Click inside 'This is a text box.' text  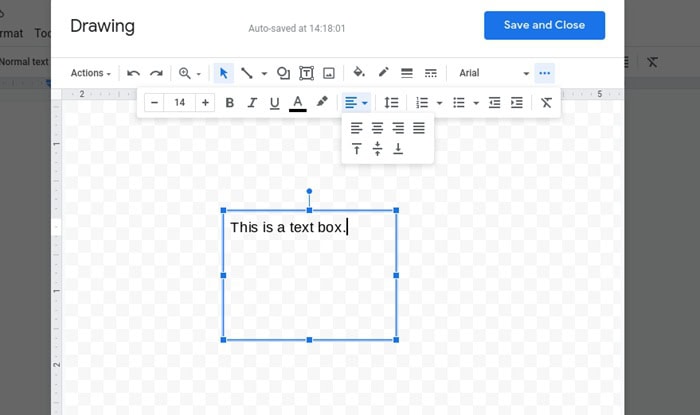click(288, 227)
